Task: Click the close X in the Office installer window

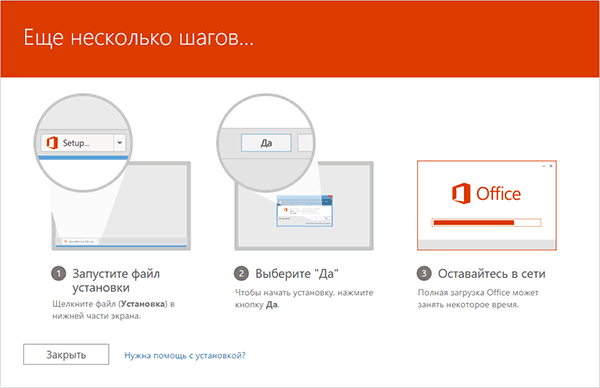Action: [551, 166]
